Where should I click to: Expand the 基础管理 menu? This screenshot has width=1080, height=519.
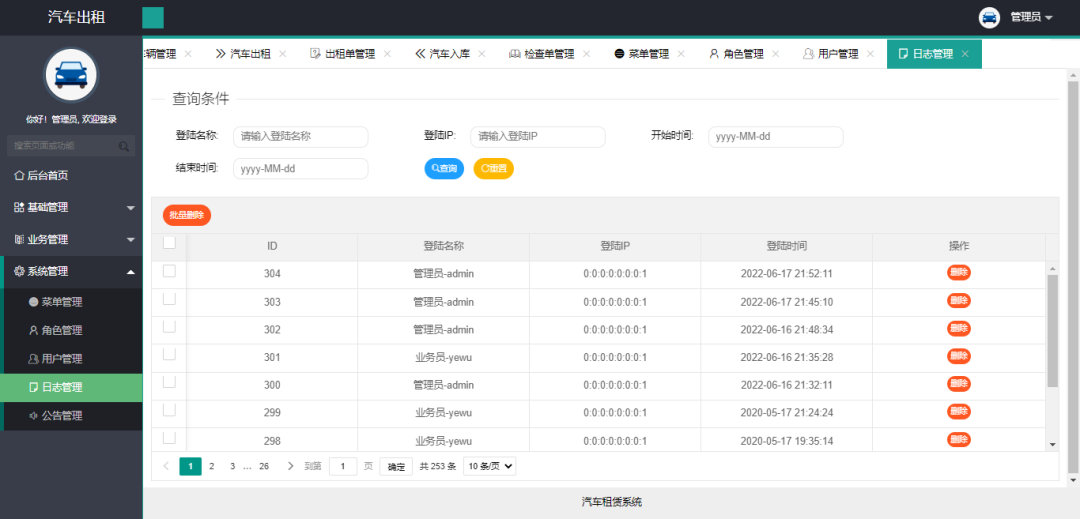(x=71, y=207)
